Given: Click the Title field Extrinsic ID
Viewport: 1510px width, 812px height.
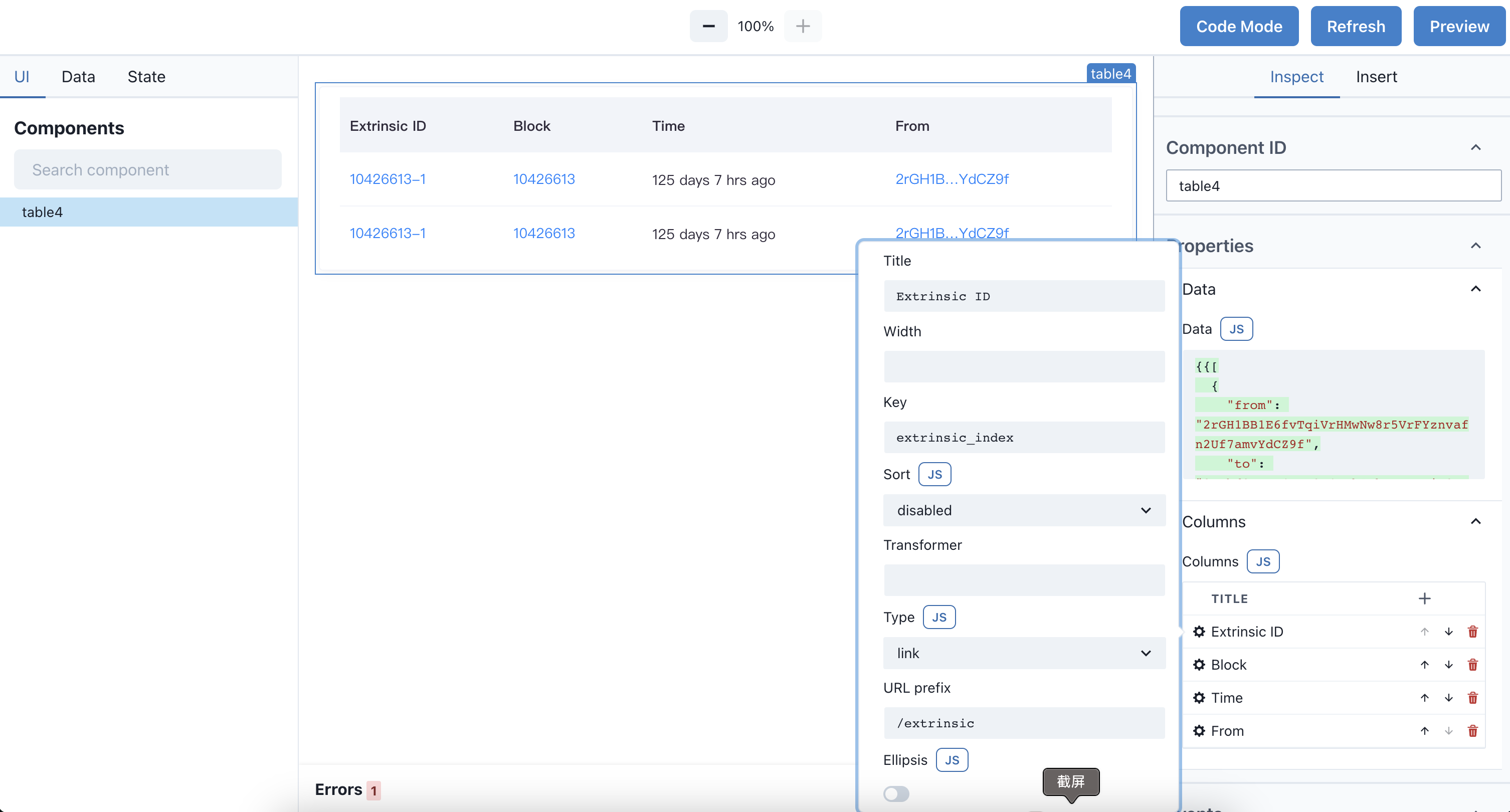Looking at the screenshot, I should click(1024, 296).
